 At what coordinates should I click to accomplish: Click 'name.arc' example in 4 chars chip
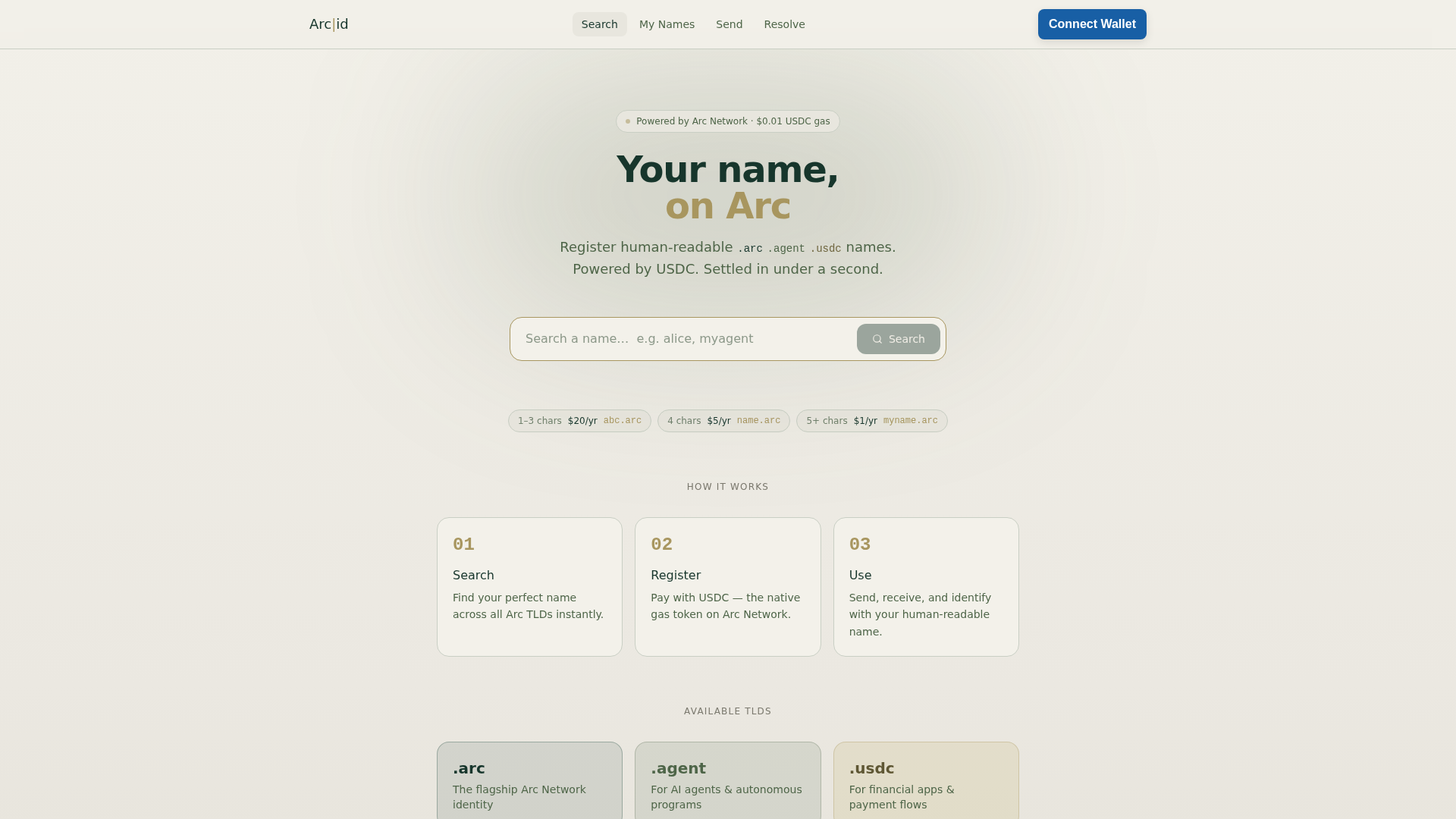coord(758,421)
